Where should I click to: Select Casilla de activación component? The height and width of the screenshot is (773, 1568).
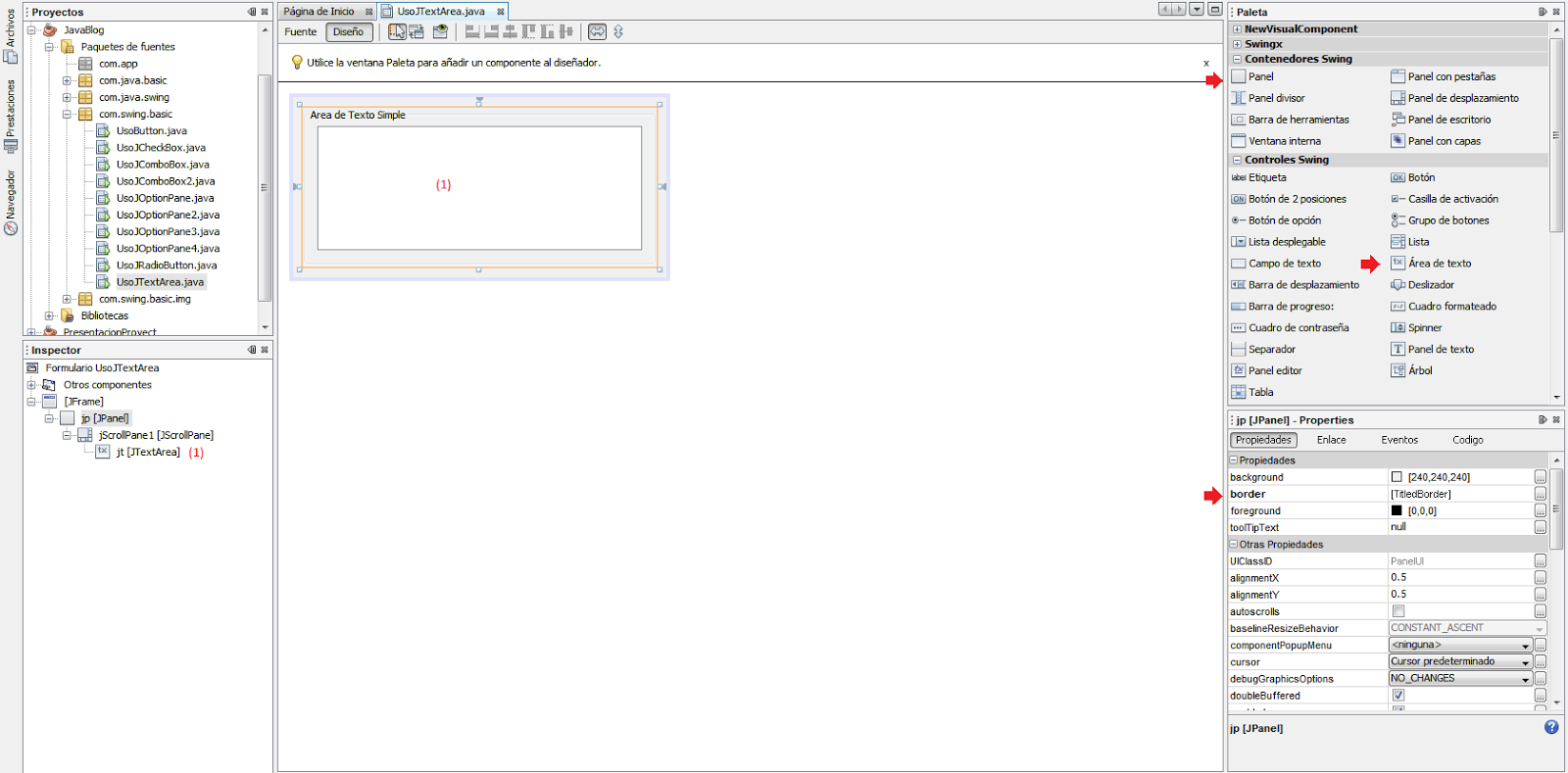[x=1445, y=199]
